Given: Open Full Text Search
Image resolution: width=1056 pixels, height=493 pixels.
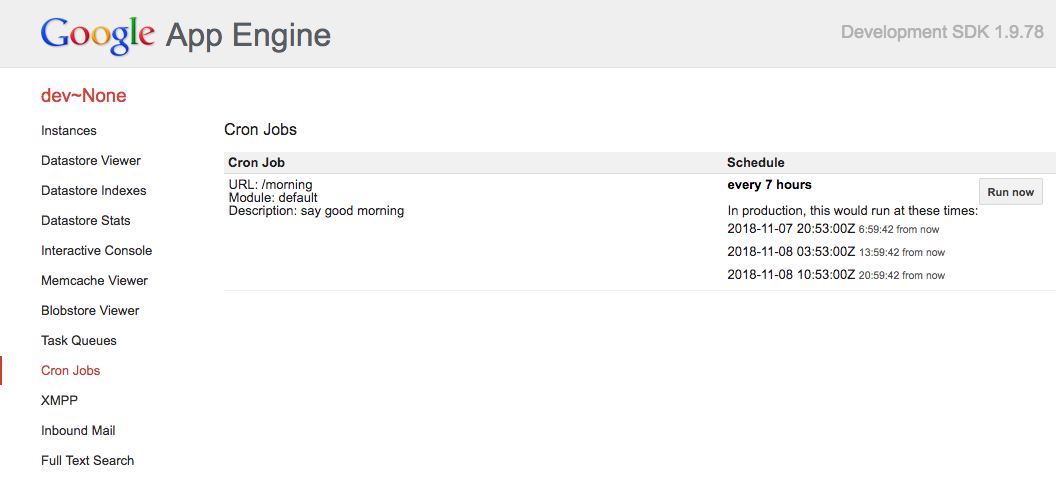Looking at the screenshot, I should coord(87,461).
